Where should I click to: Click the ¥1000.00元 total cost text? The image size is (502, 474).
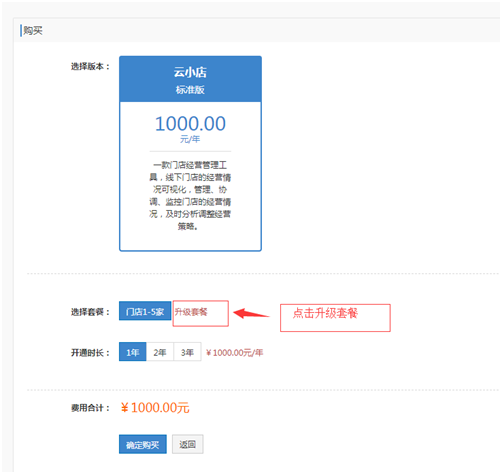(x=155, y=408)
